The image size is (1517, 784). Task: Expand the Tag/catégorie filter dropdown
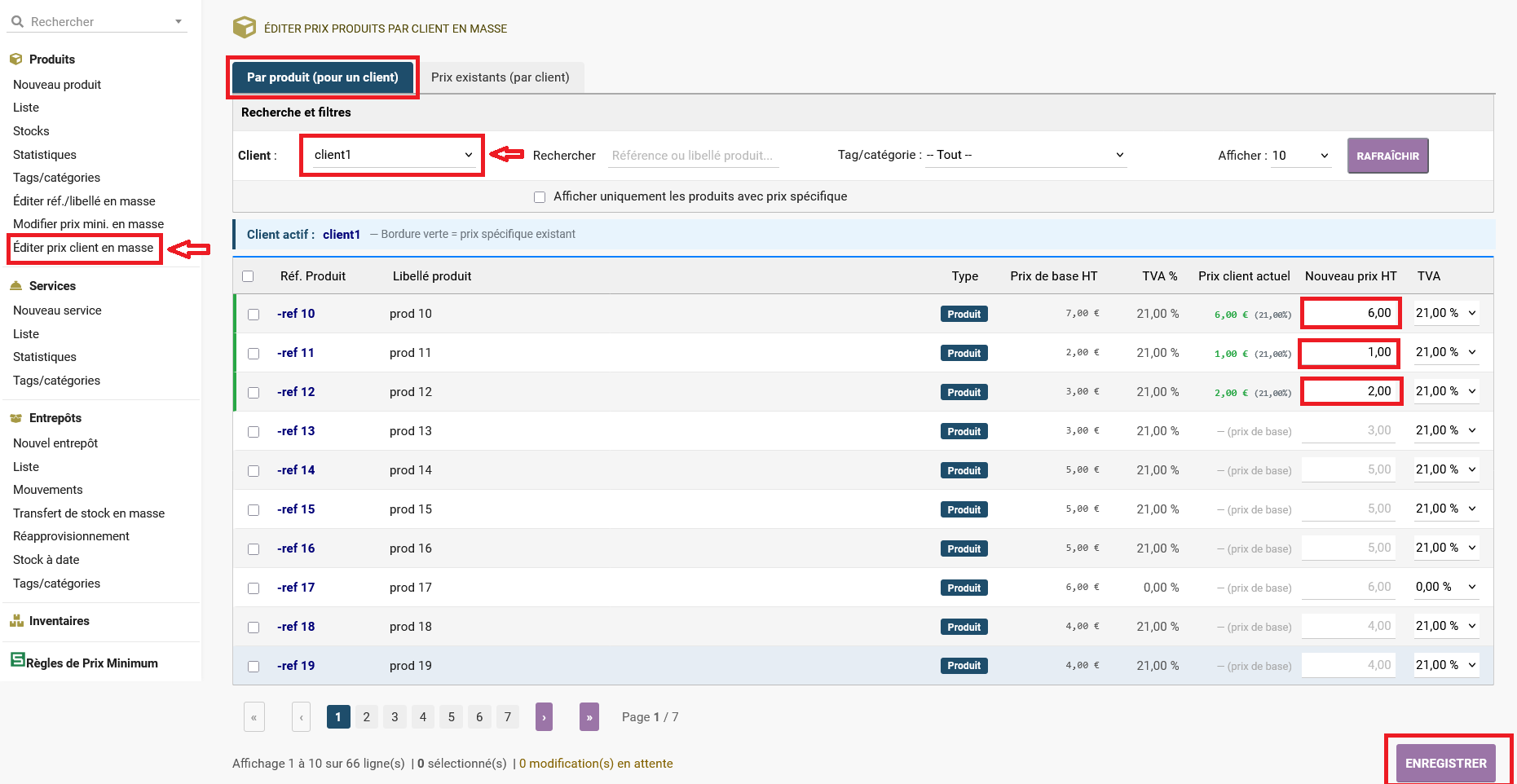point(1025,155)
